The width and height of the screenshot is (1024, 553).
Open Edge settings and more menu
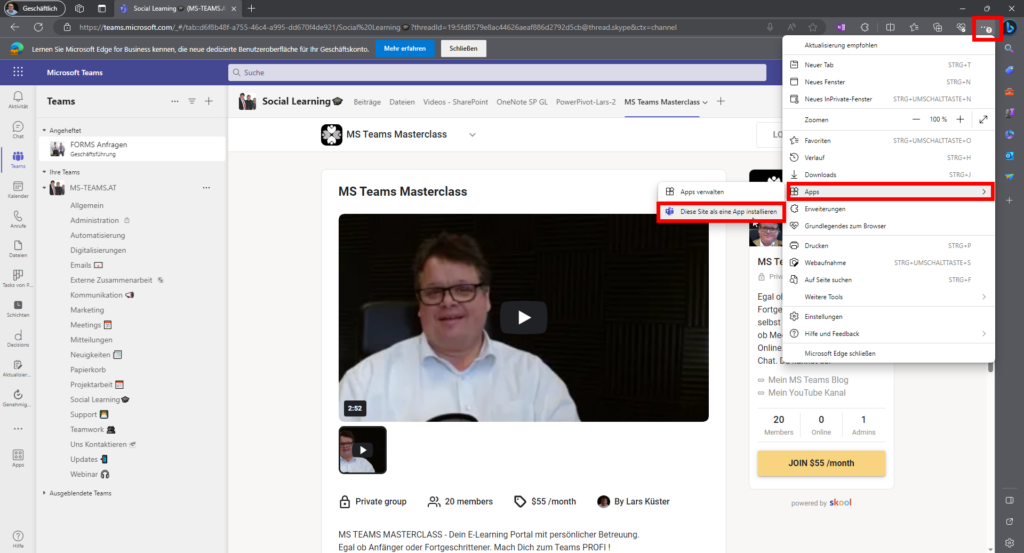coord(985,28)
